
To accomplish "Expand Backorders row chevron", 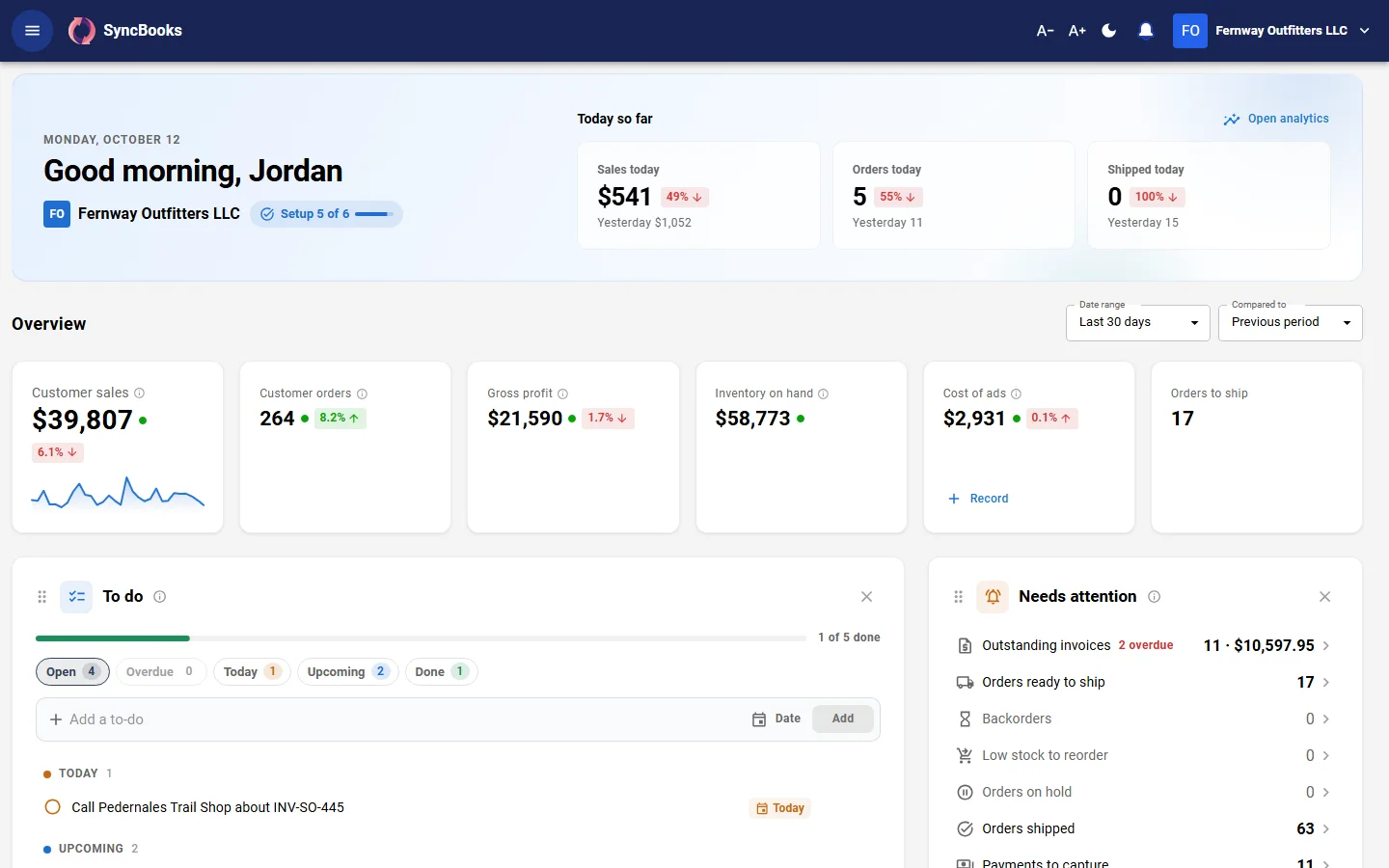I will pos(1326,719).
